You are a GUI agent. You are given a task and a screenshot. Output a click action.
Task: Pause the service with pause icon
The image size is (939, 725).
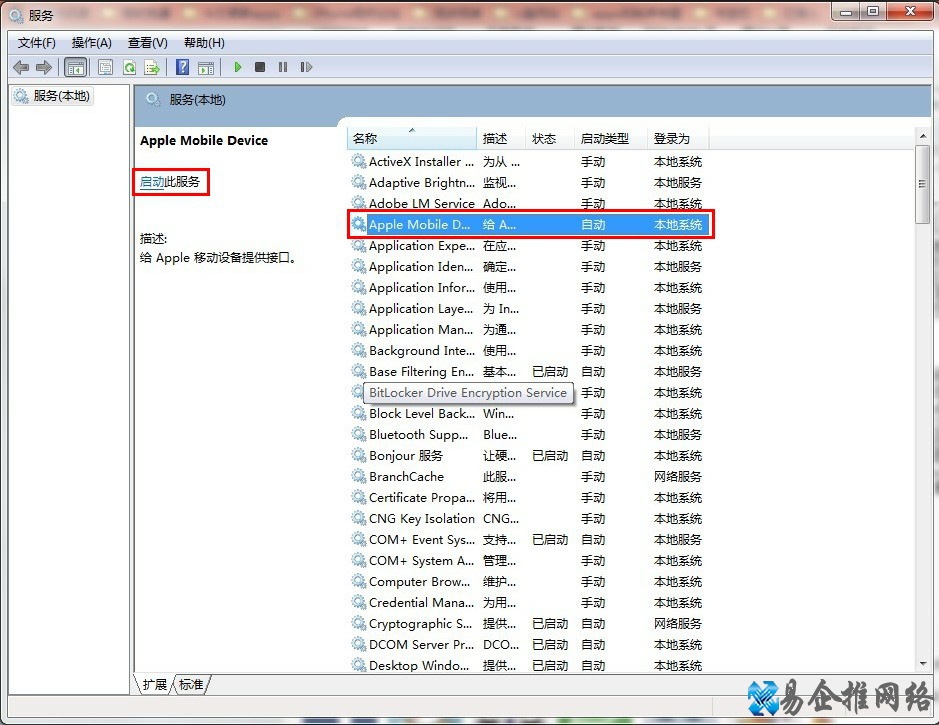point(282,66)
